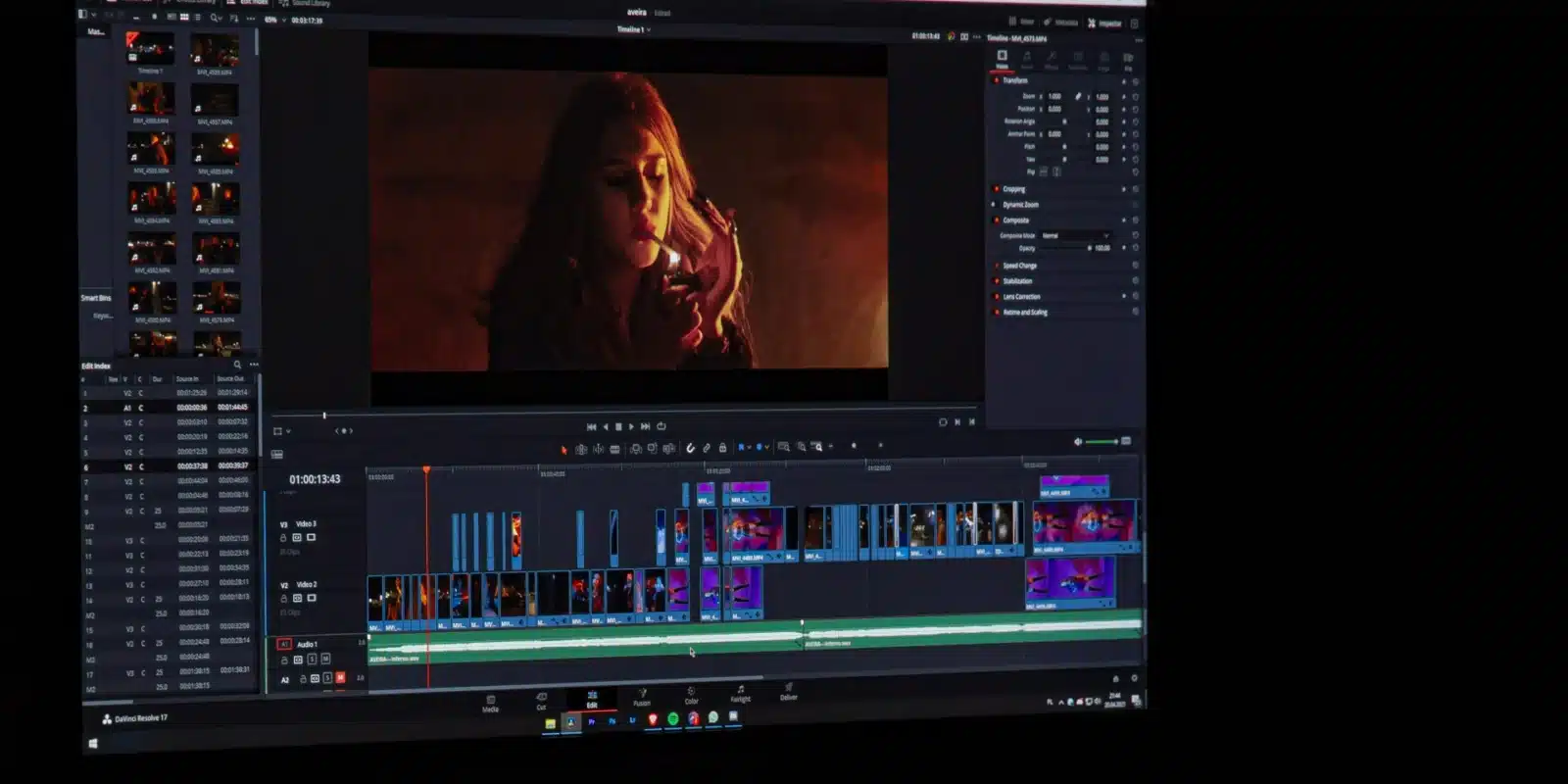This screenshot has height=784, width=1568.
Task: Open Spotify from the Windows taskbar
Action: point(673,719)
